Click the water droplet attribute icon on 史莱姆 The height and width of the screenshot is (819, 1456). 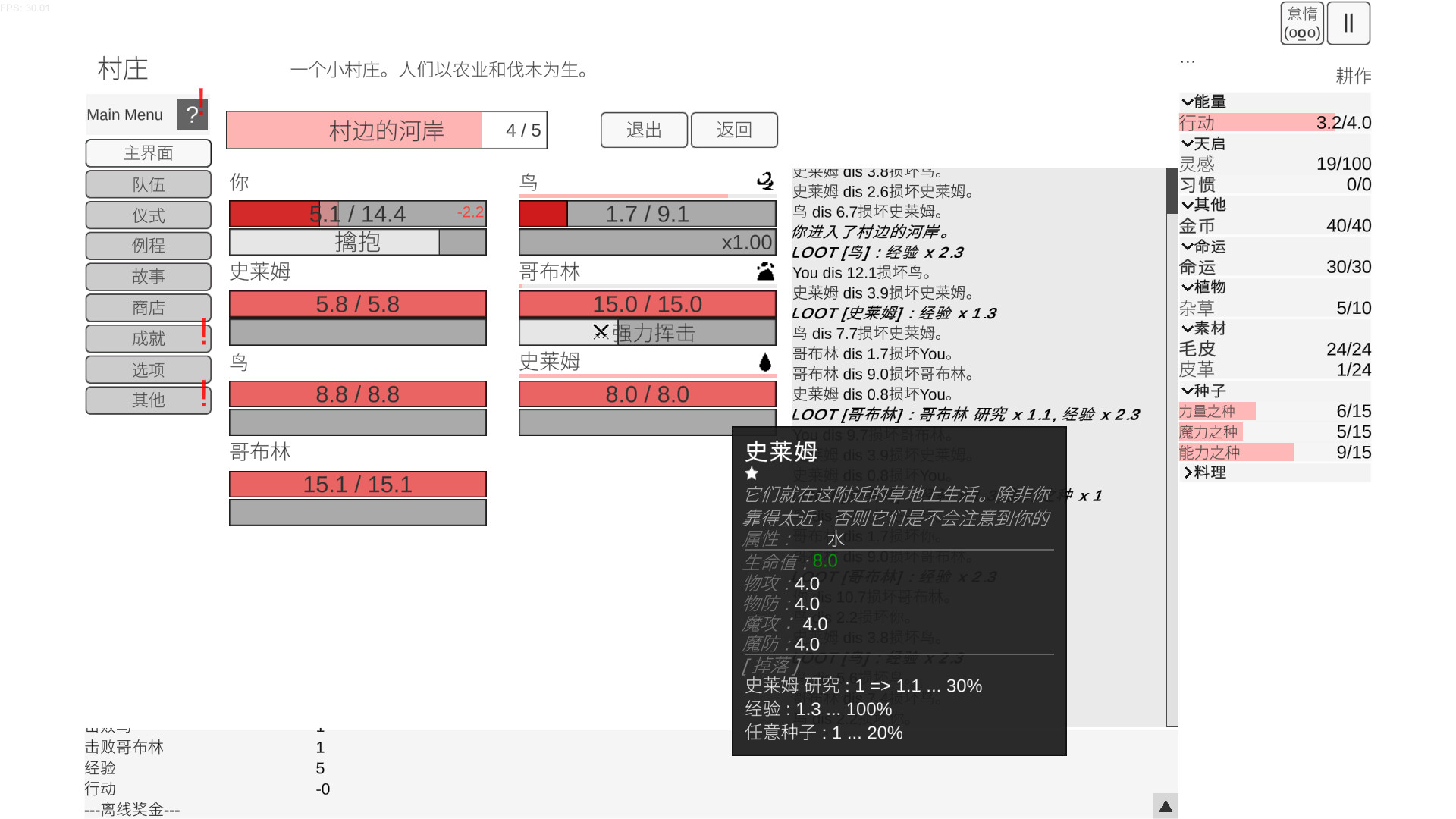766,362
